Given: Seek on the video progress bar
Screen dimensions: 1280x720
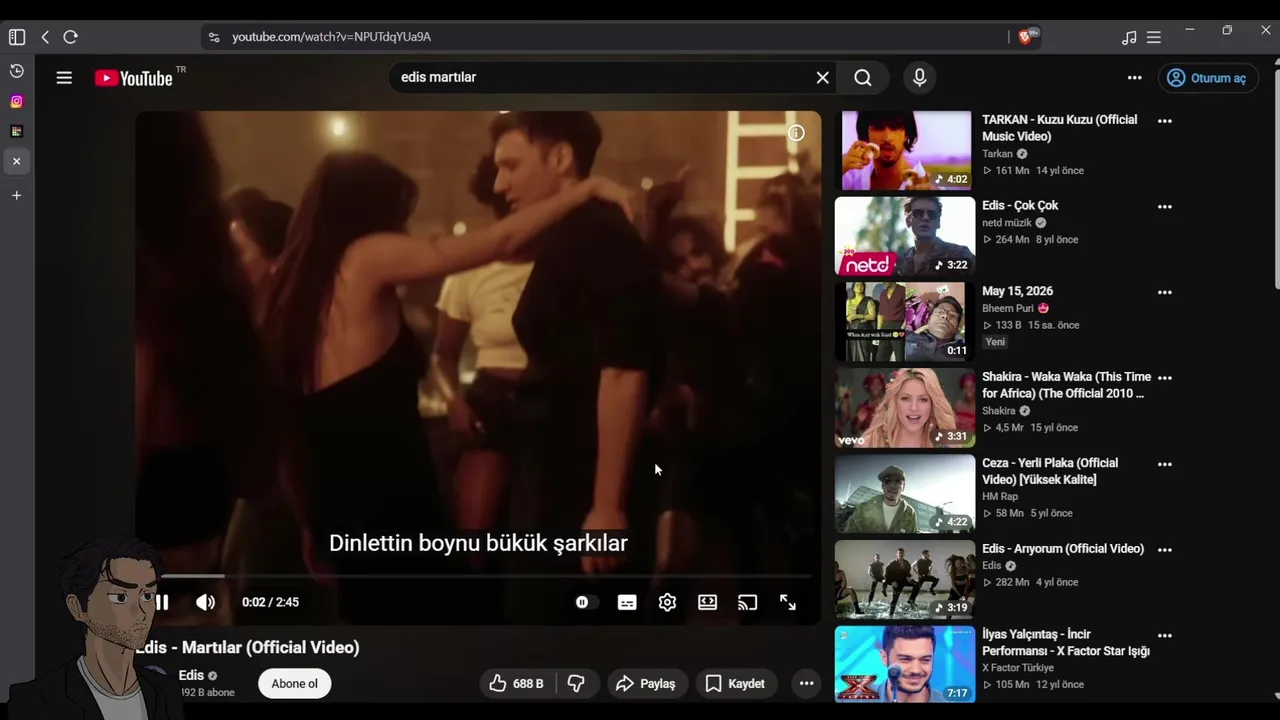Looking at the screenshot, I should pyautogui.click(x=478, y=576).
